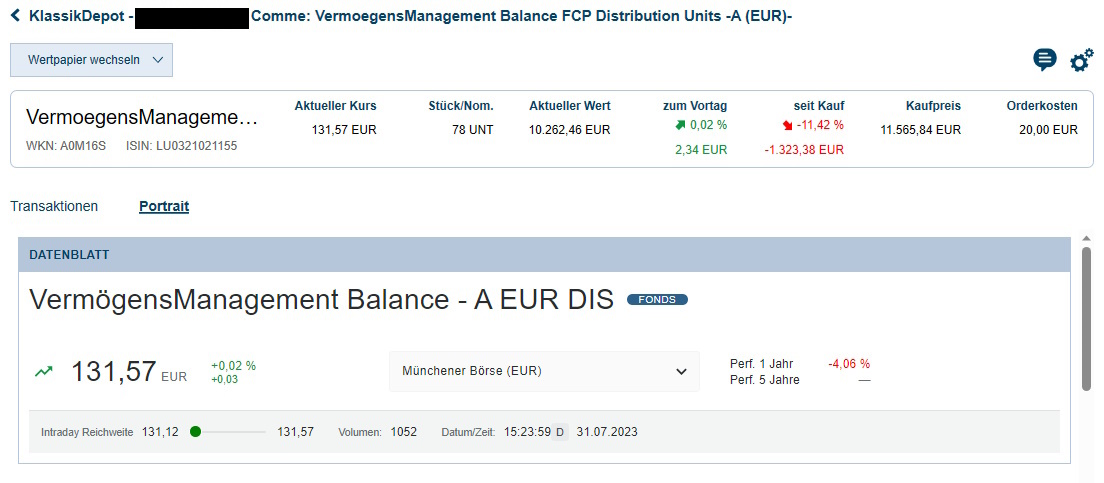Screen dimensions: 1104x483
Task: Select the Portrait tab
Action: coord(164,206)
